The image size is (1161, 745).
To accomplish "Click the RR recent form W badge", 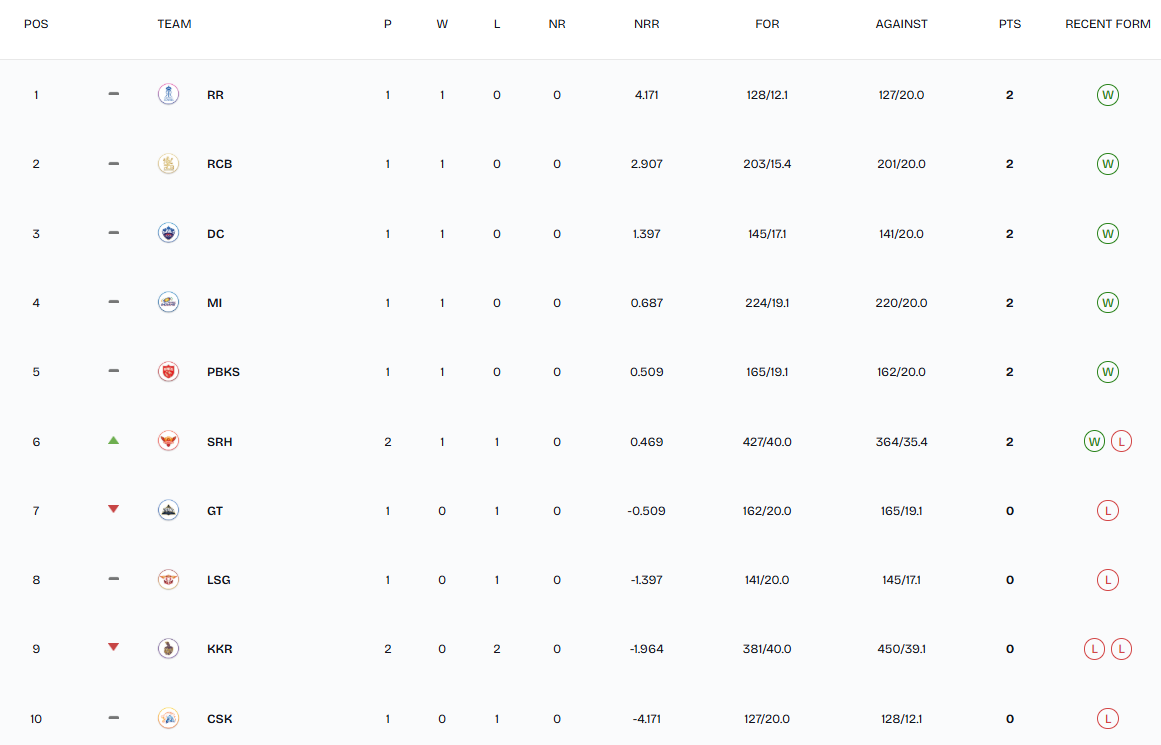I will [1107, 95].
